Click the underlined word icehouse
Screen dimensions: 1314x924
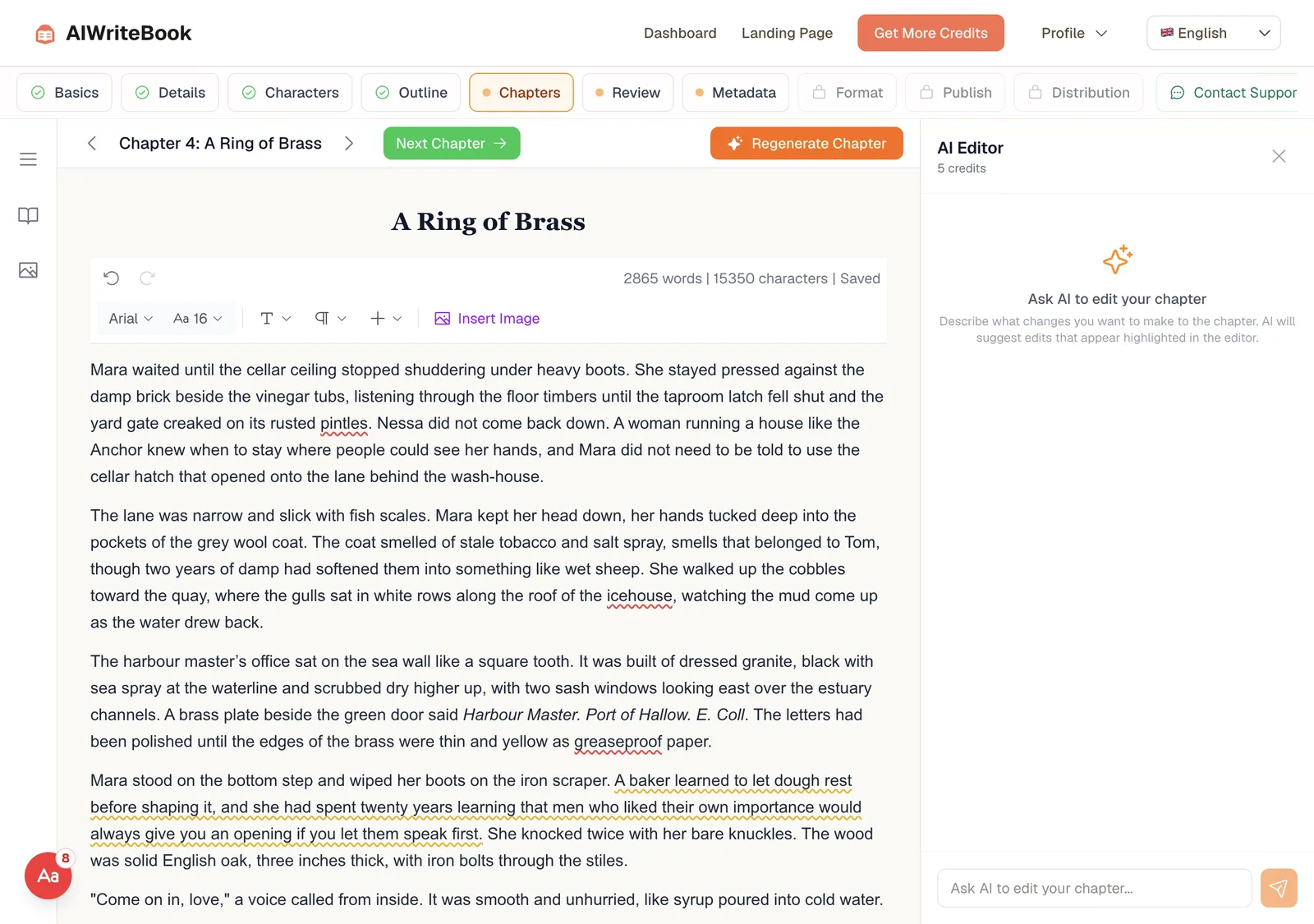point(639,595)
